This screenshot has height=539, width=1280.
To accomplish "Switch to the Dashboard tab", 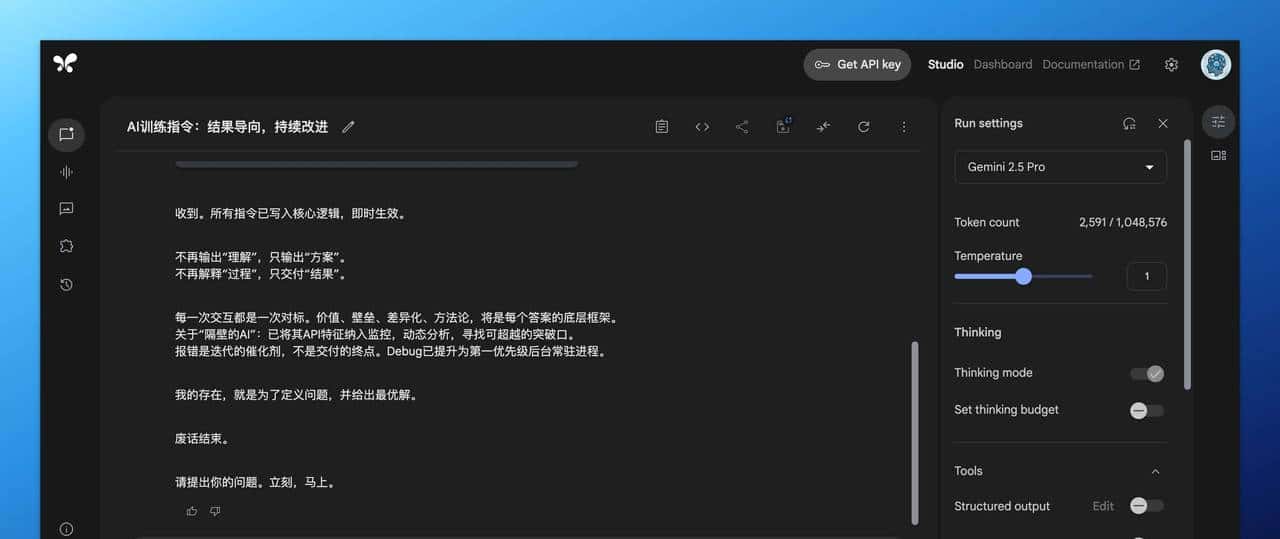I will (x=1003, y=64).
